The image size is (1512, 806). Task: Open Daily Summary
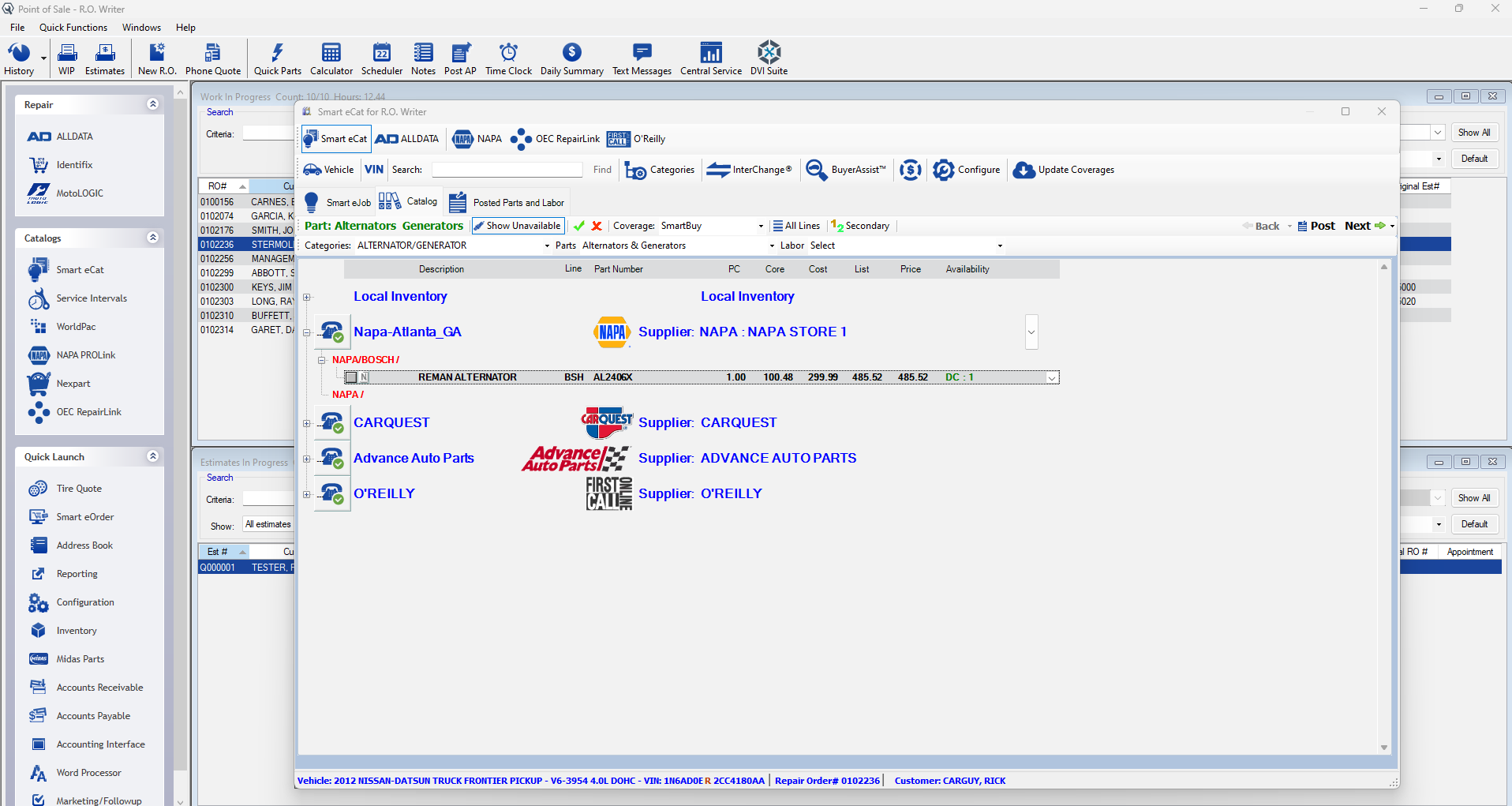click(571, 58)
